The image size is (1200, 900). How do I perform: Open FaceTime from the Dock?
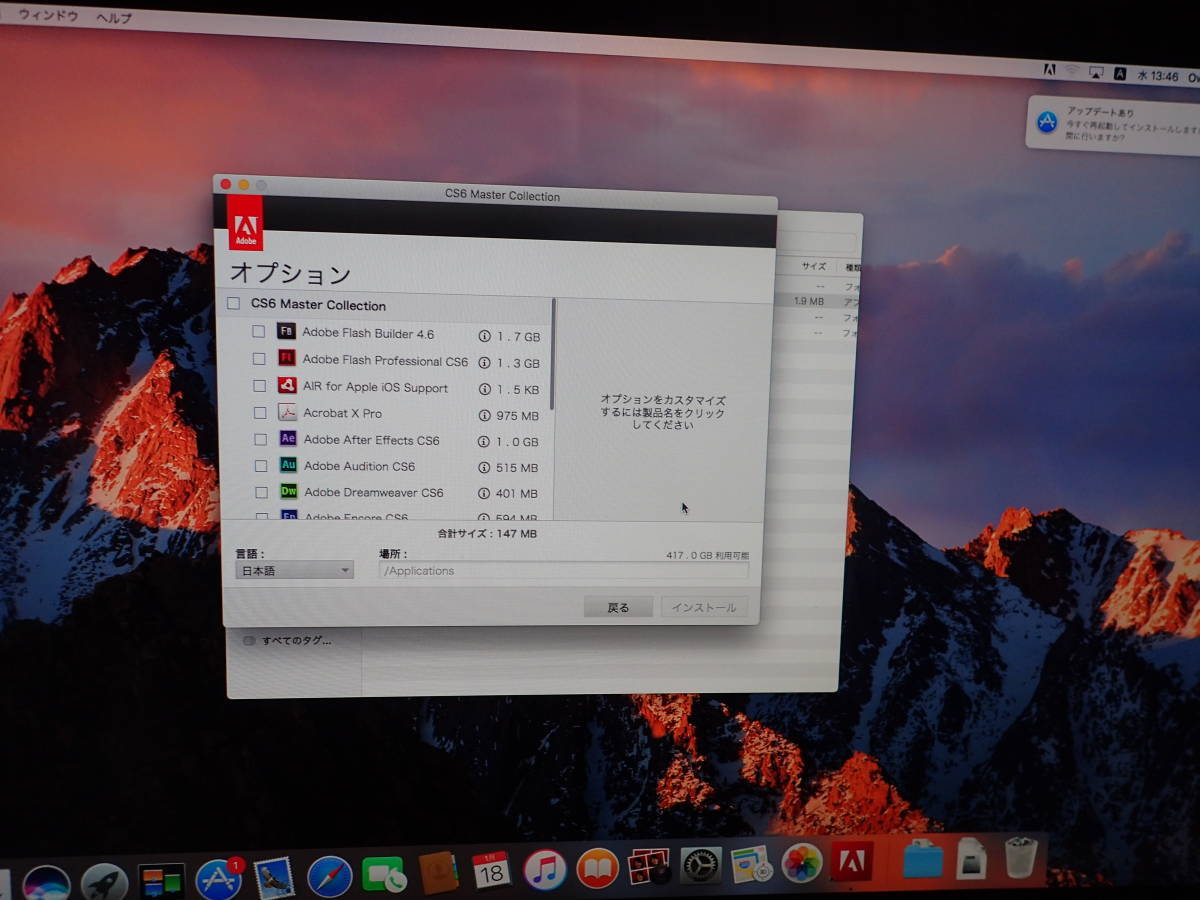pos(383,875)
